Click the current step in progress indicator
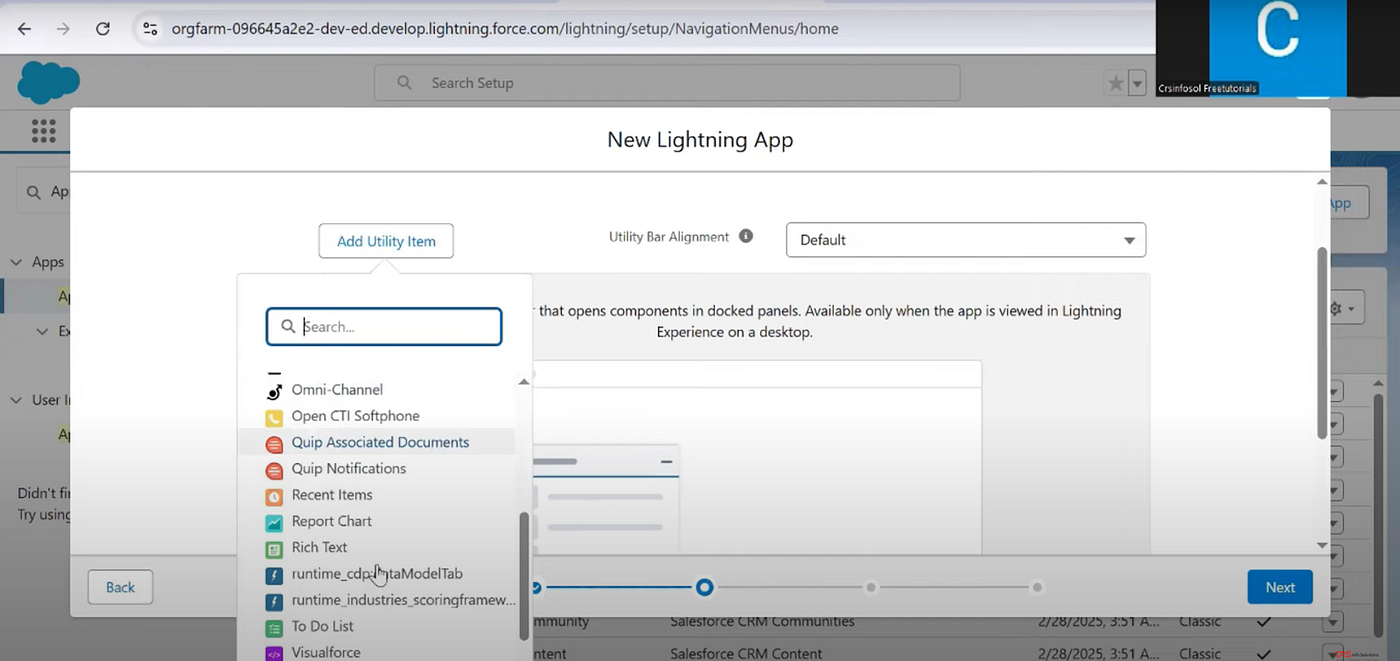Viewport: 1400px width, 661px height. click(x=705, y=587)
